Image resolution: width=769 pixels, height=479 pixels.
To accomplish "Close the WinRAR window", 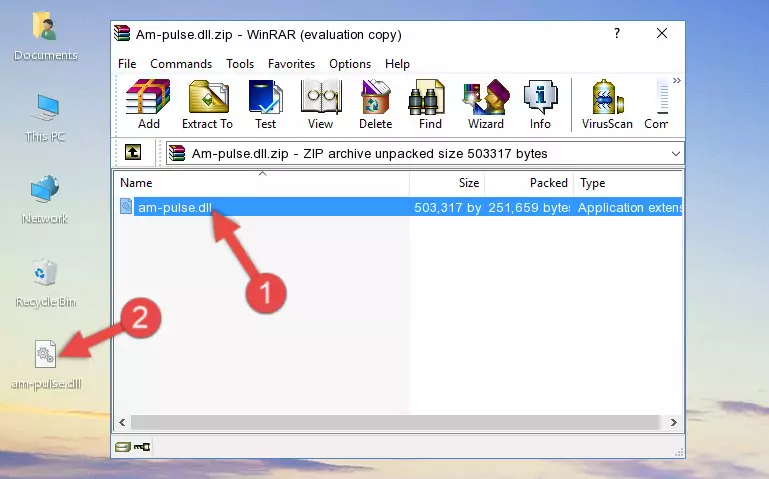I will click(662, 33).
